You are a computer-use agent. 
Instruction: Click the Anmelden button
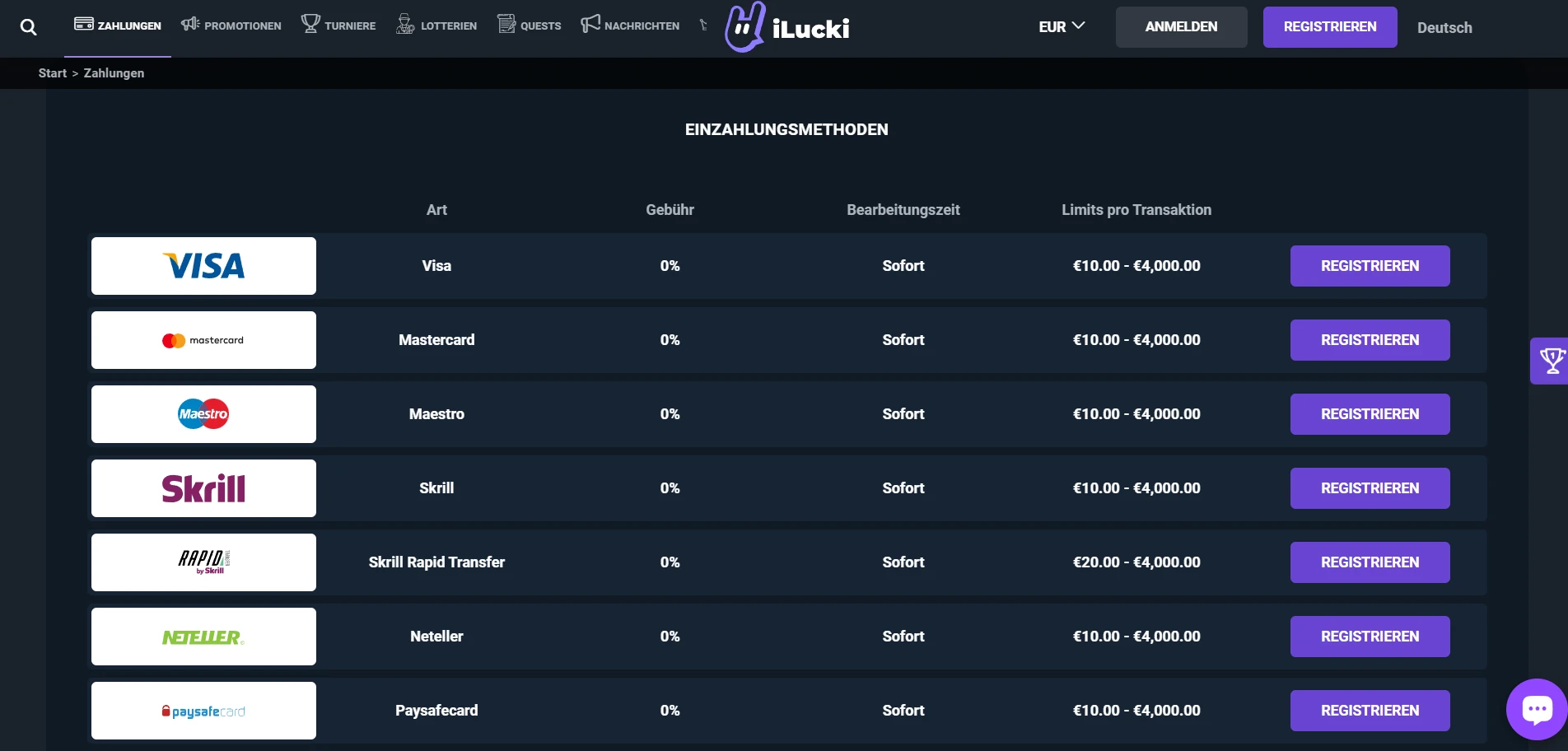point(1181,27)
